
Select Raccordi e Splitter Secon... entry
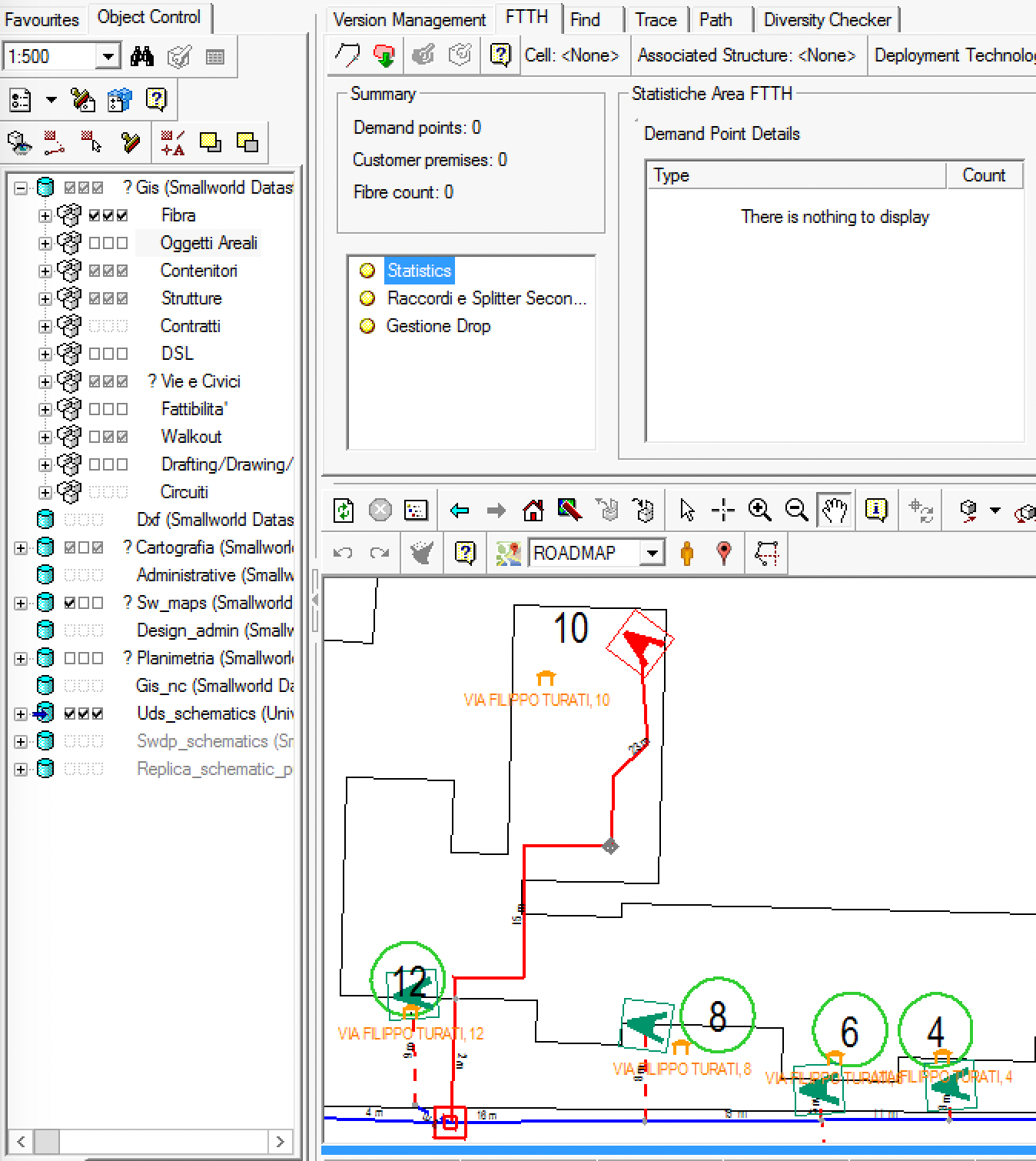(x=486, y=298)
